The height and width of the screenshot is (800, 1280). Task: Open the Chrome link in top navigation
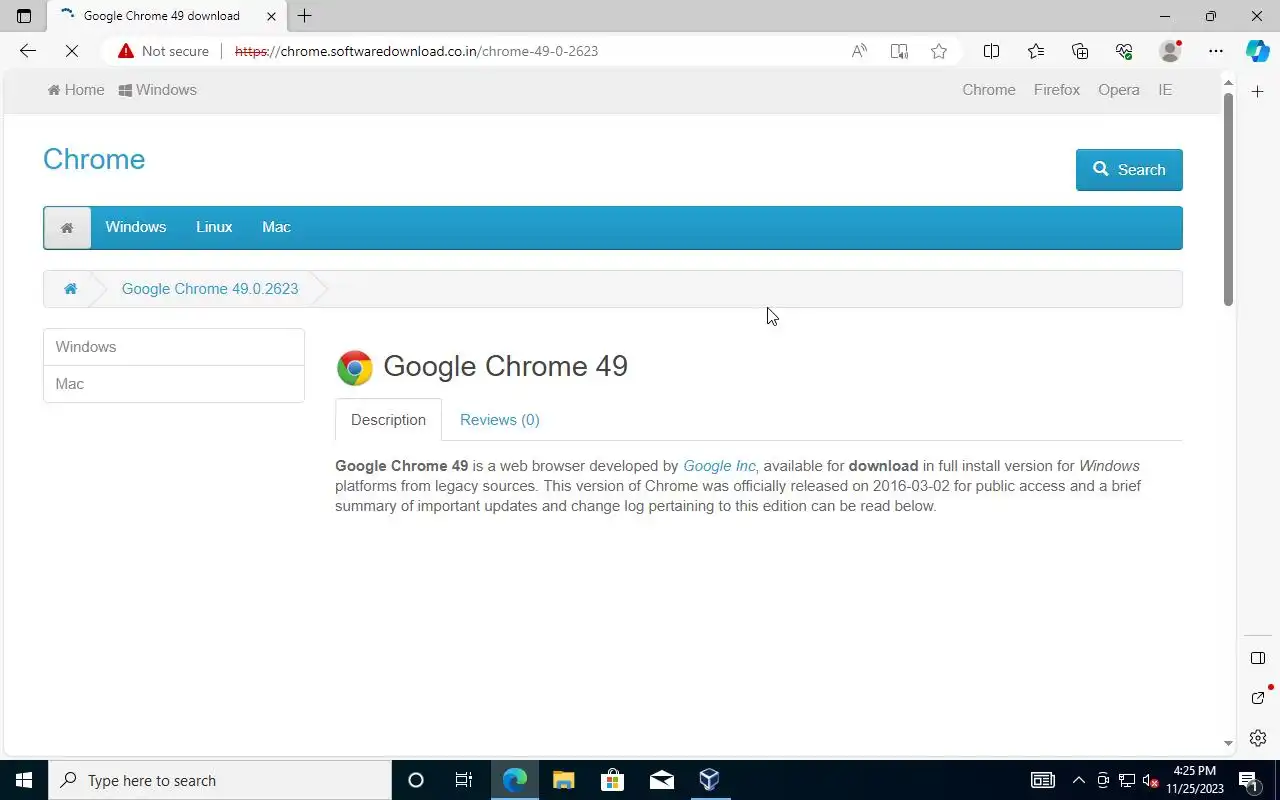[x=989, y=90]
